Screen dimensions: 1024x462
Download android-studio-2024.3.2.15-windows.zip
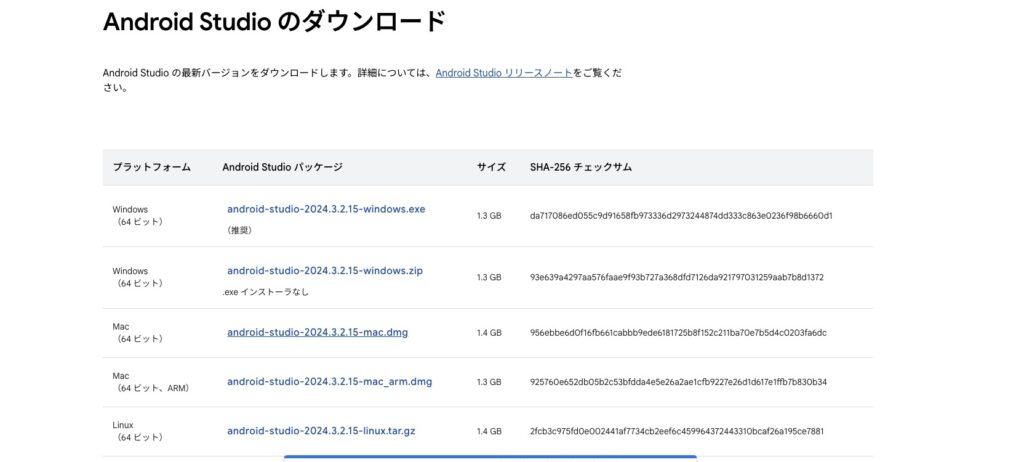[x=325, y=271]
